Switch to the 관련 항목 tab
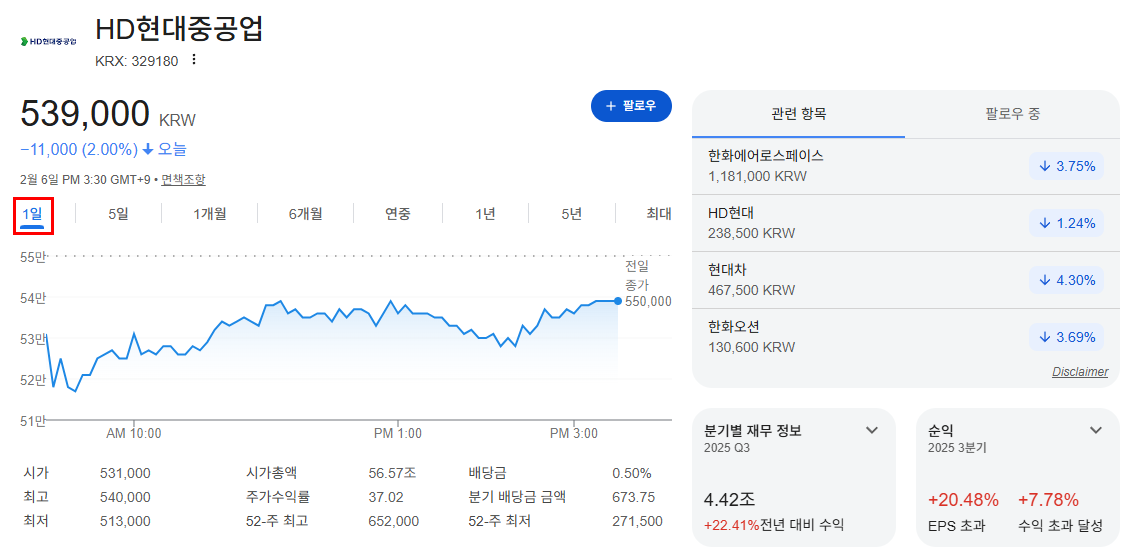 (x=798, y=114)
